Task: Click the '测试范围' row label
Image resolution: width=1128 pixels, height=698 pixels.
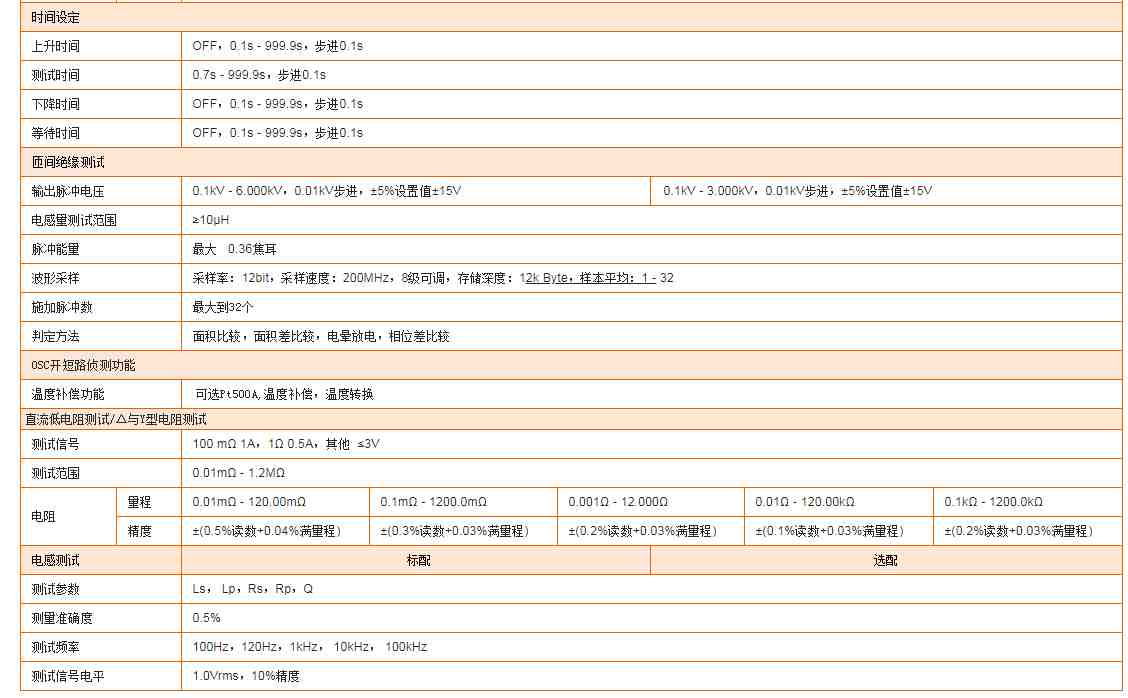Action: pos(55,473)
